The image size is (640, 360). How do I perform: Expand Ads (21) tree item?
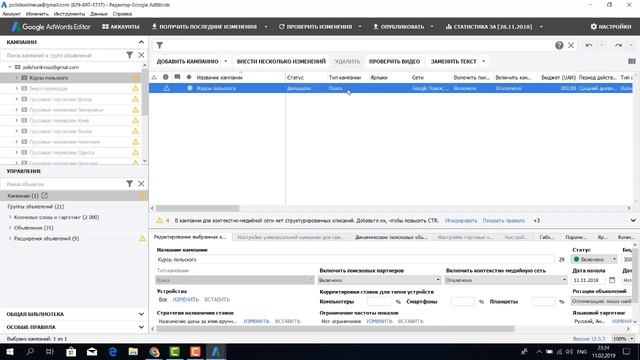coord(10,228)
